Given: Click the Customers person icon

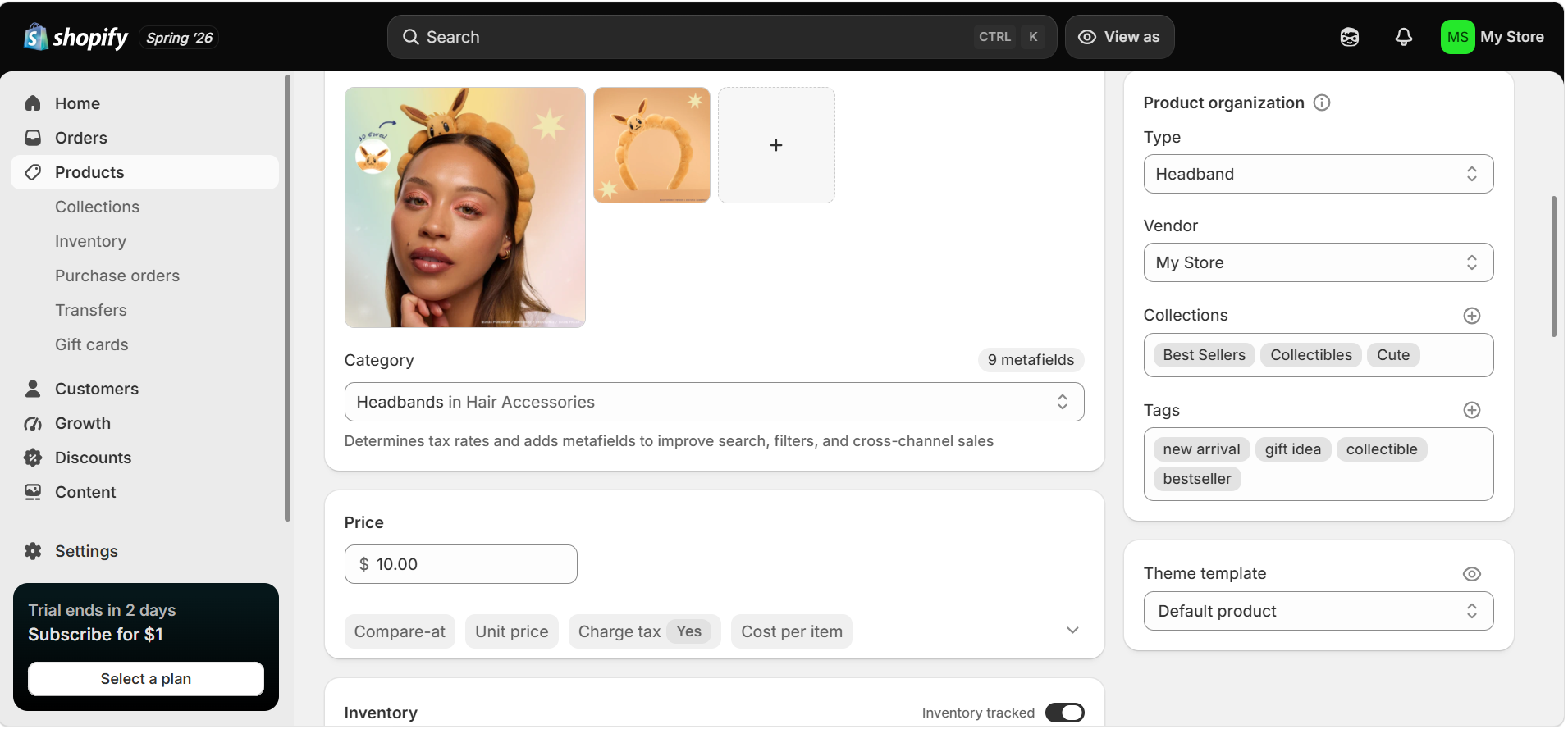Looking at the screenshot, I should (x=33, y=389).
